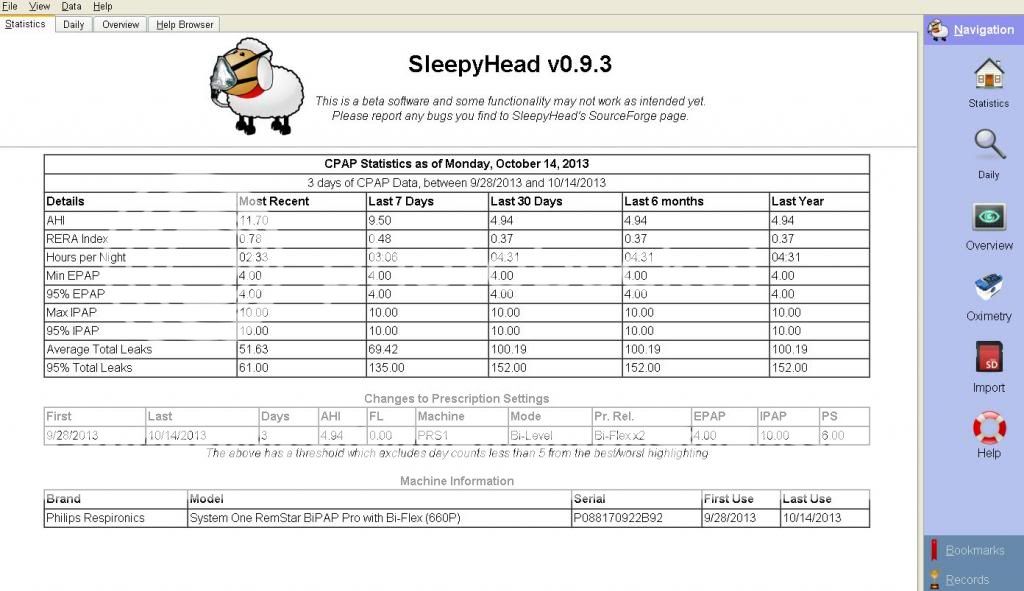Viewport: 1024px width, 591px height.
Task: Click the Navigation sheep icon header
Action: (x=938, y=30)
